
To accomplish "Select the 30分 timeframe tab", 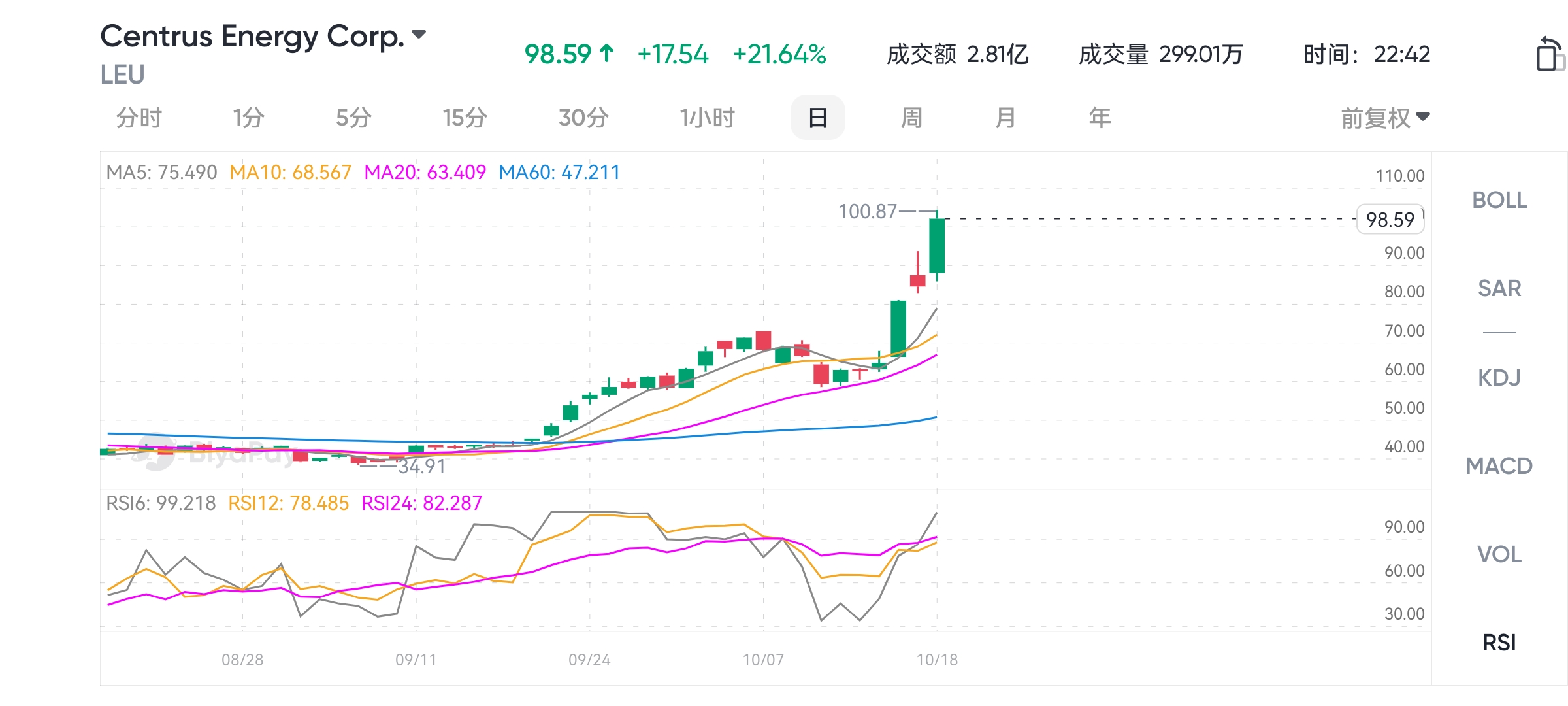I will 583,118.
